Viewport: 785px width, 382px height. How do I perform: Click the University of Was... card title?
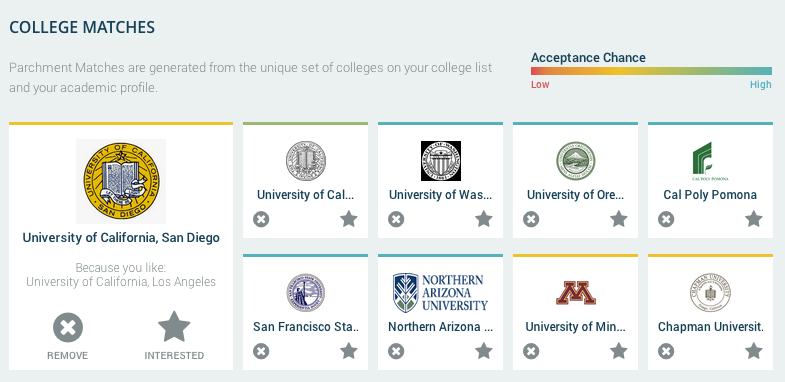click(x=441, y=195)
